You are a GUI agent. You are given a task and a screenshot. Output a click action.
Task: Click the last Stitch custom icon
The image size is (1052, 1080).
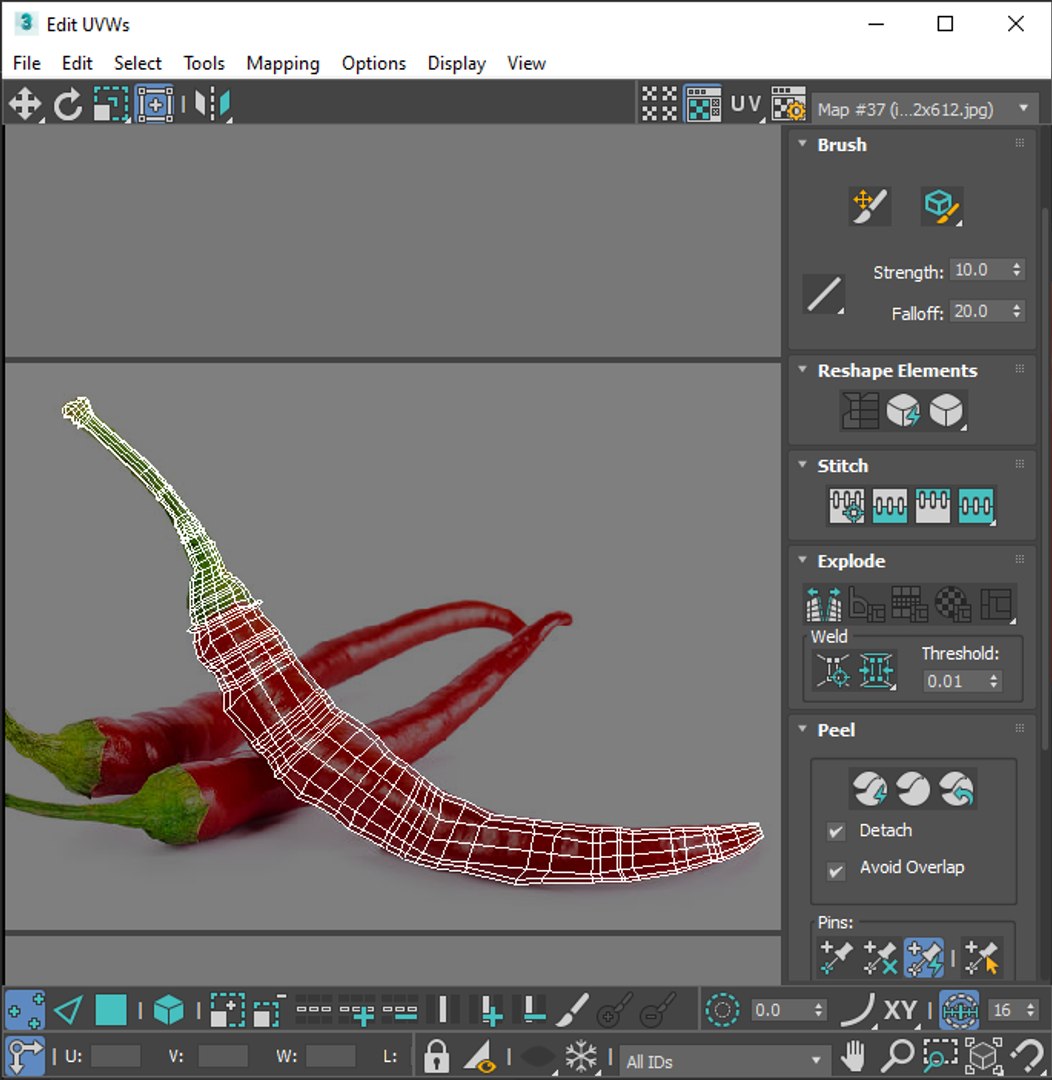976,506
